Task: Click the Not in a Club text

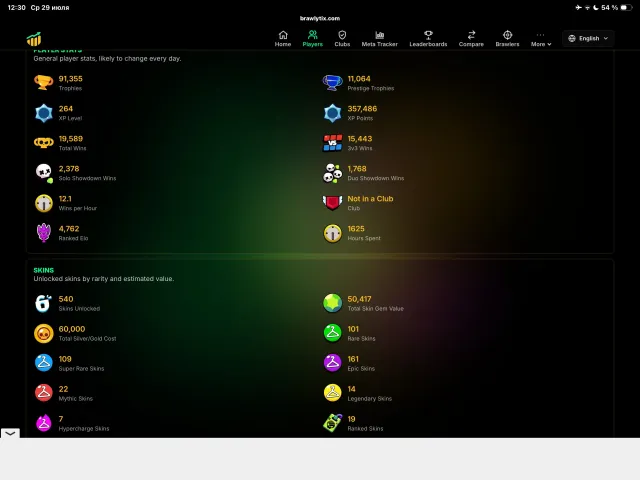Action: click(x=370, y=199)
